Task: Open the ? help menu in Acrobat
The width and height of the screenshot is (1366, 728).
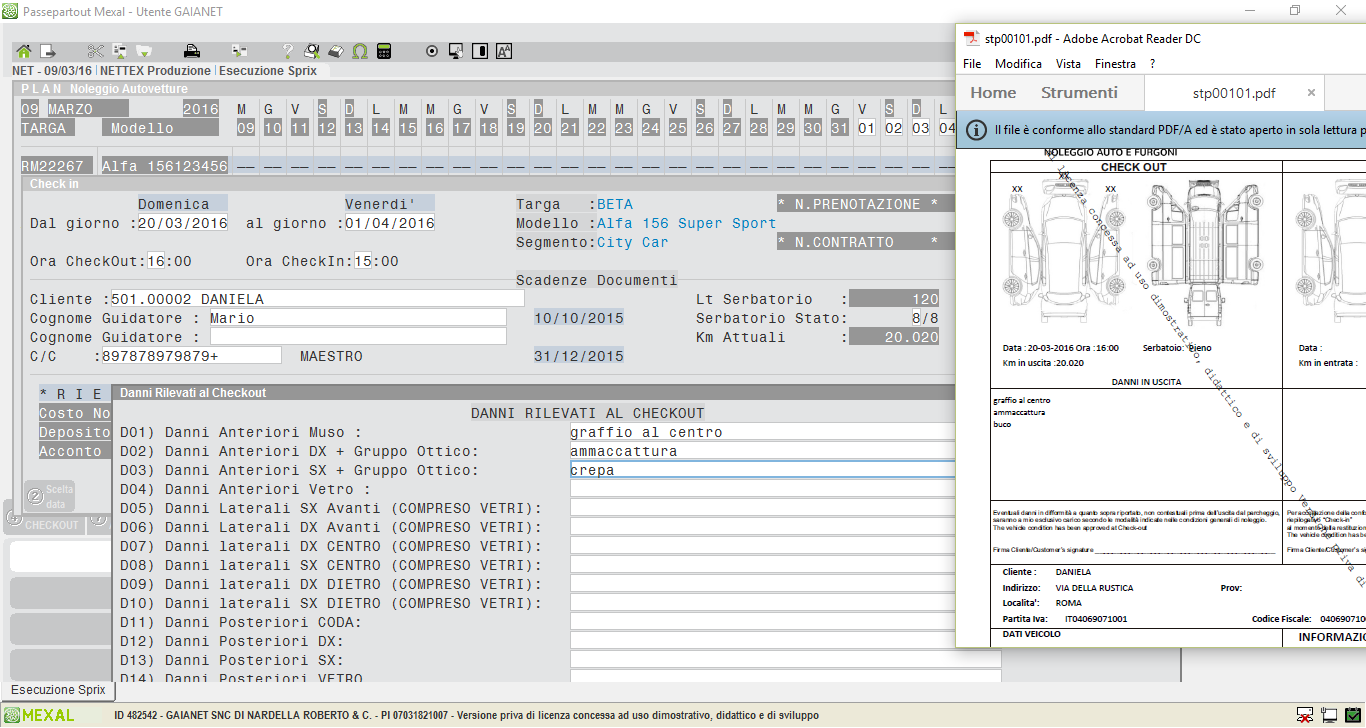Action: [1152, 63]
